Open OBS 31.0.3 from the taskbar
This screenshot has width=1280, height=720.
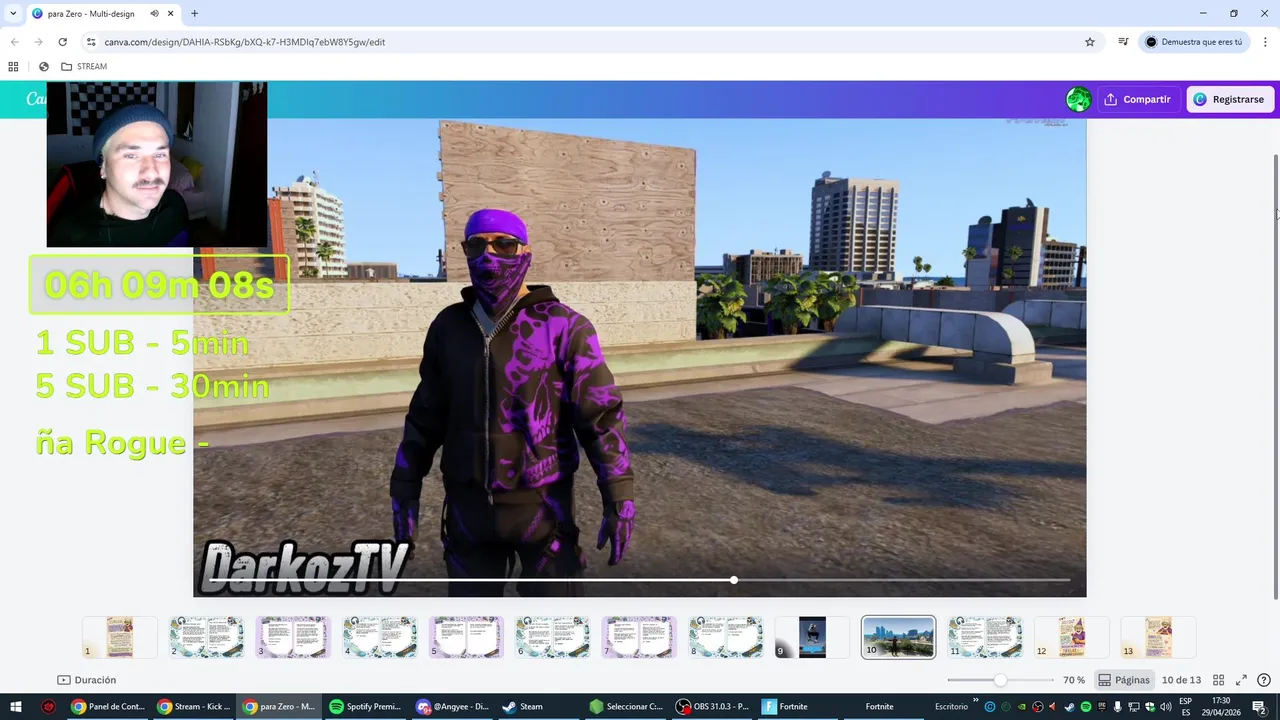tap(712, 707)
